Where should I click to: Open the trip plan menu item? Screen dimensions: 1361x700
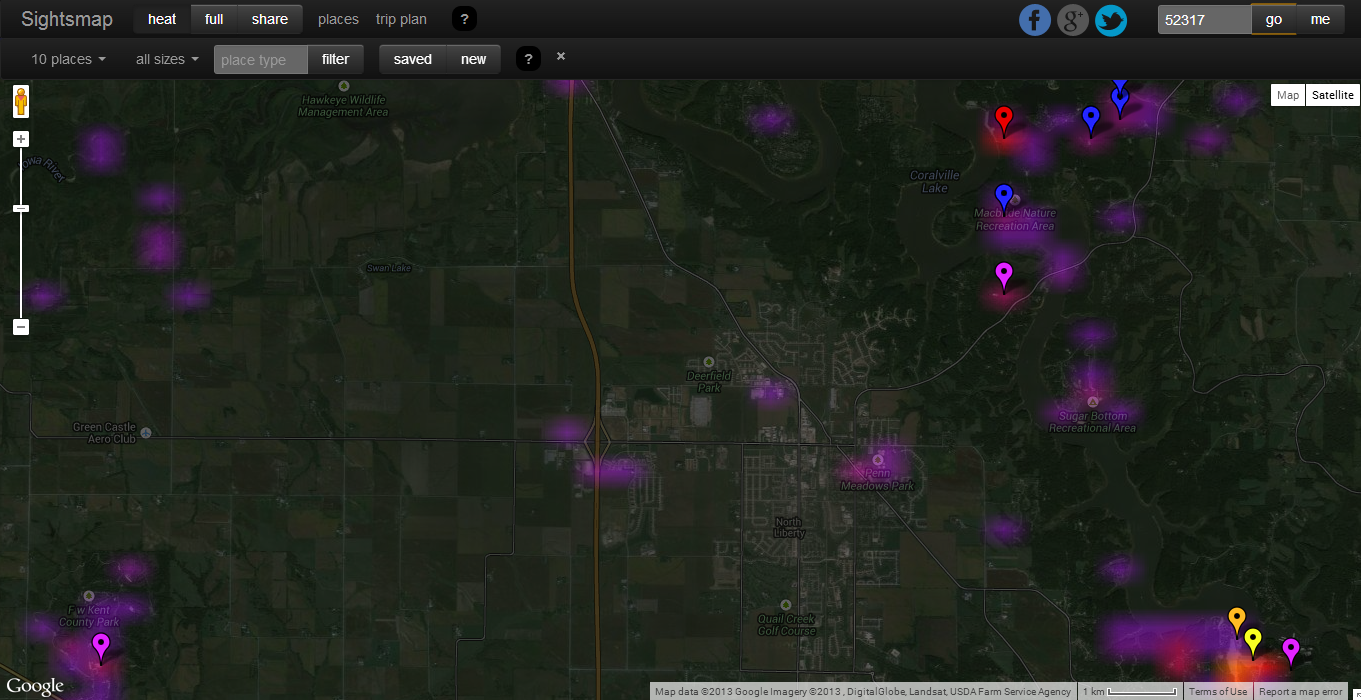pos(401,19)
